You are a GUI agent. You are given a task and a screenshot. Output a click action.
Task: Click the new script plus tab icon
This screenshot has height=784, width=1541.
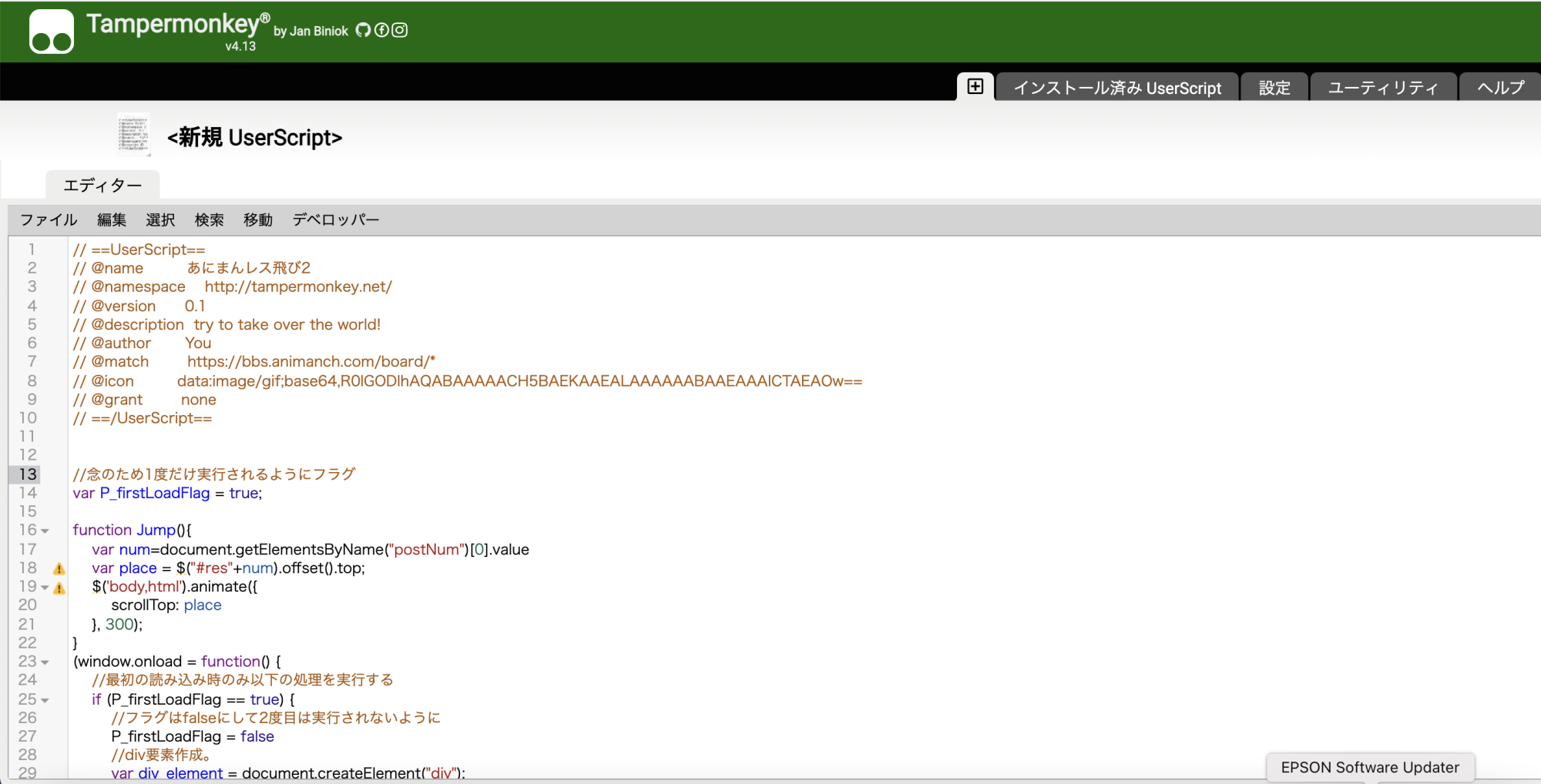pos(975,86)
